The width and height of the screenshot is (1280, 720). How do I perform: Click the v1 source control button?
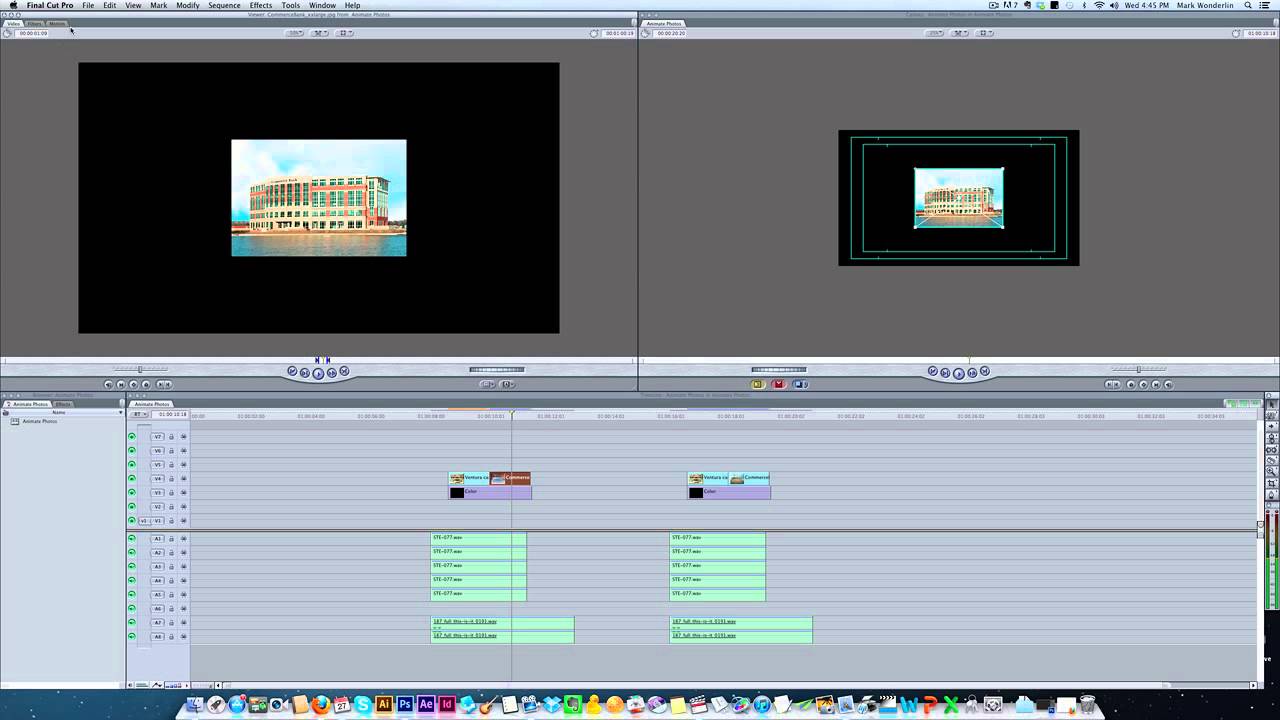(x=144, y=521)
